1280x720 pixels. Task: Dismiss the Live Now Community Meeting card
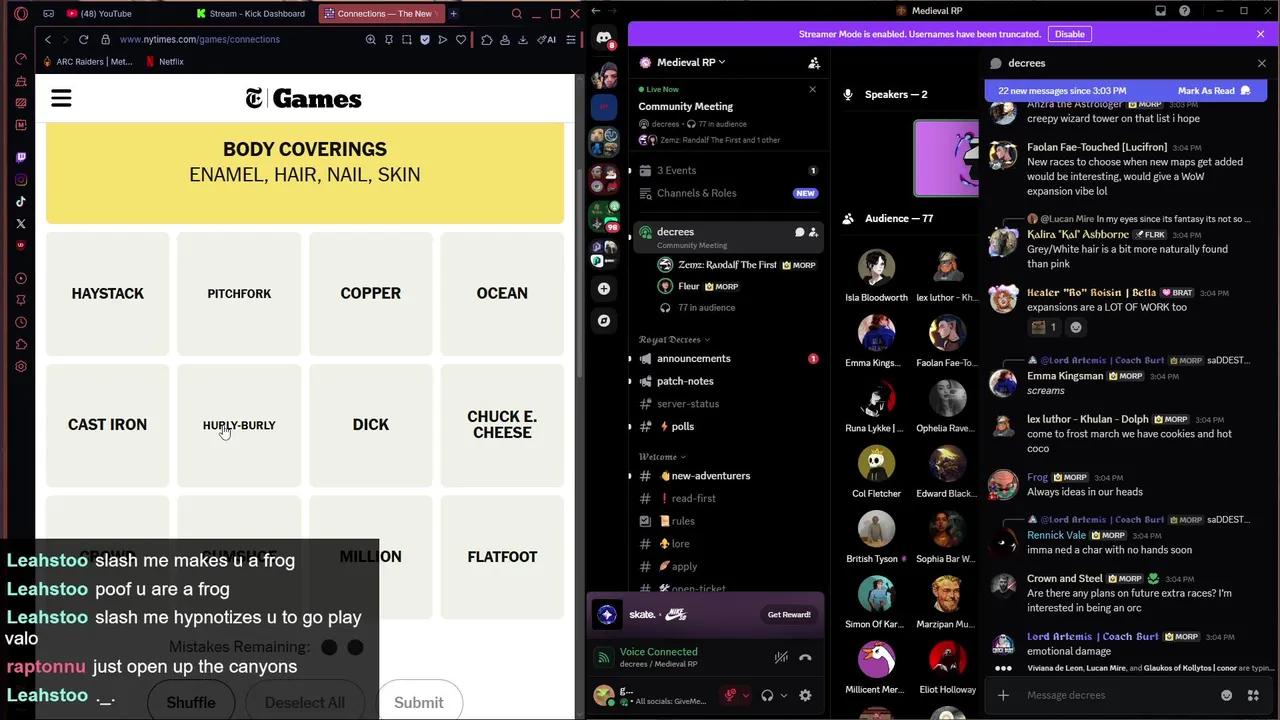[812, 90]
